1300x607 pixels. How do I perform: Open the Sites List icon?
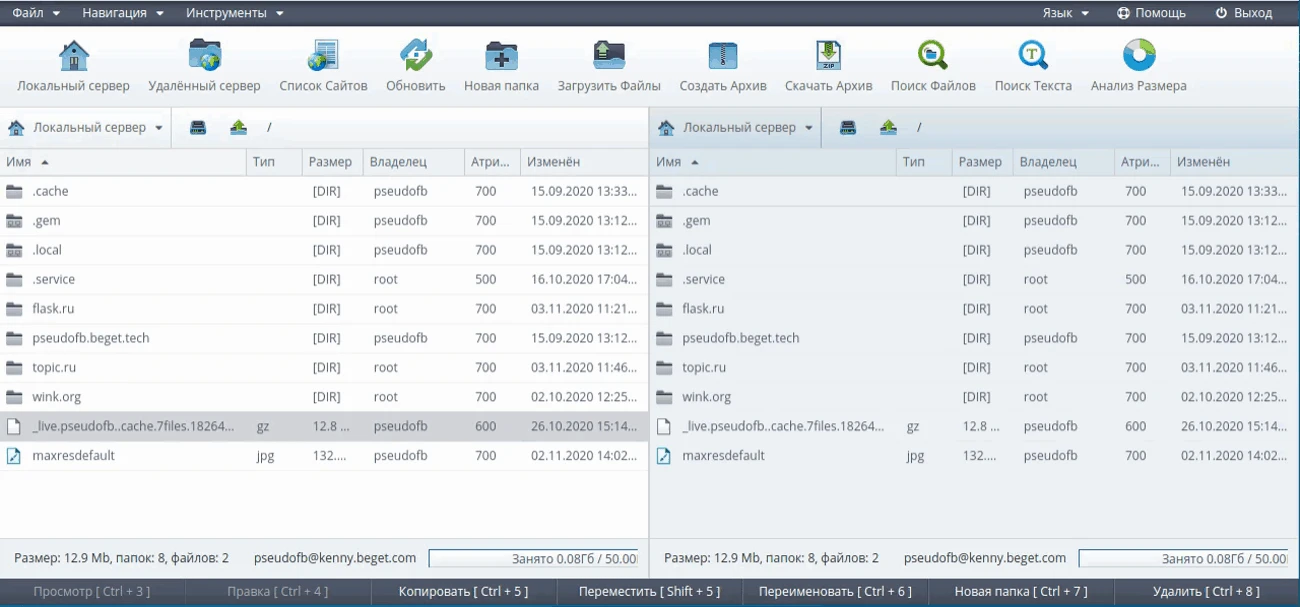323,56
